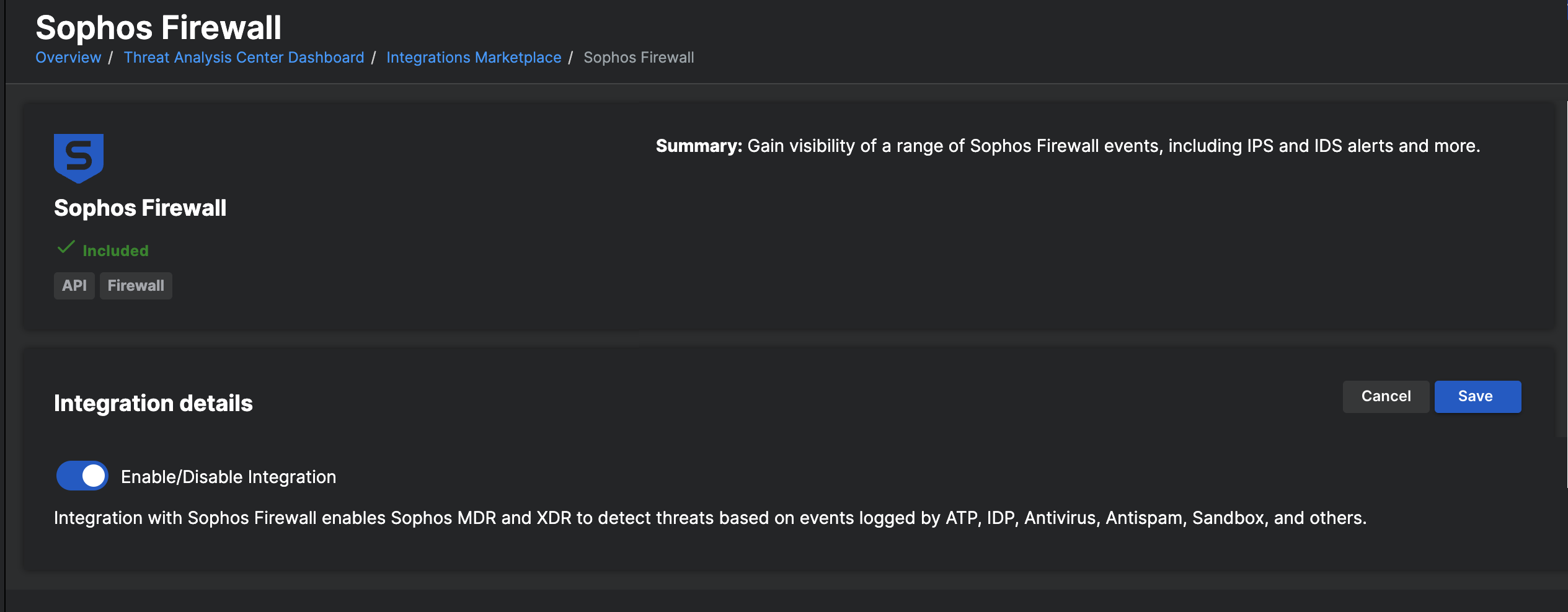Viewport: 1568px width, 612px height.
Task: Select the API tag chip
Action: click(x=74, y=286)
